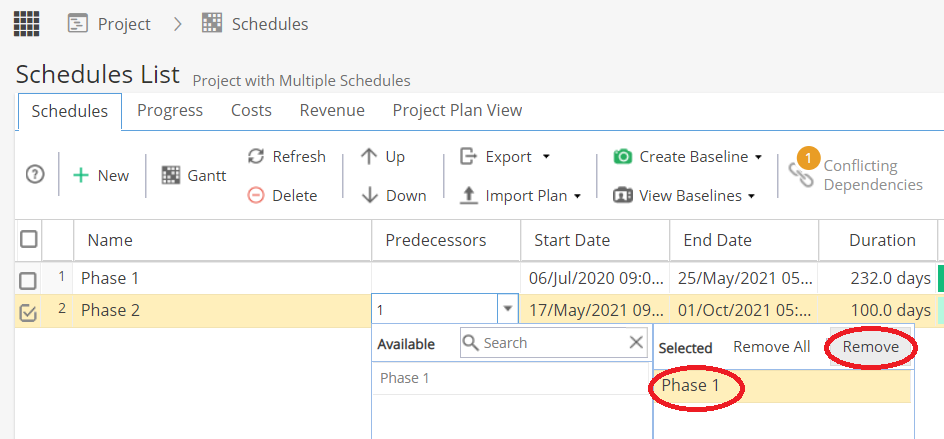Toggle the select-all header checkbox

click(29, 240)
